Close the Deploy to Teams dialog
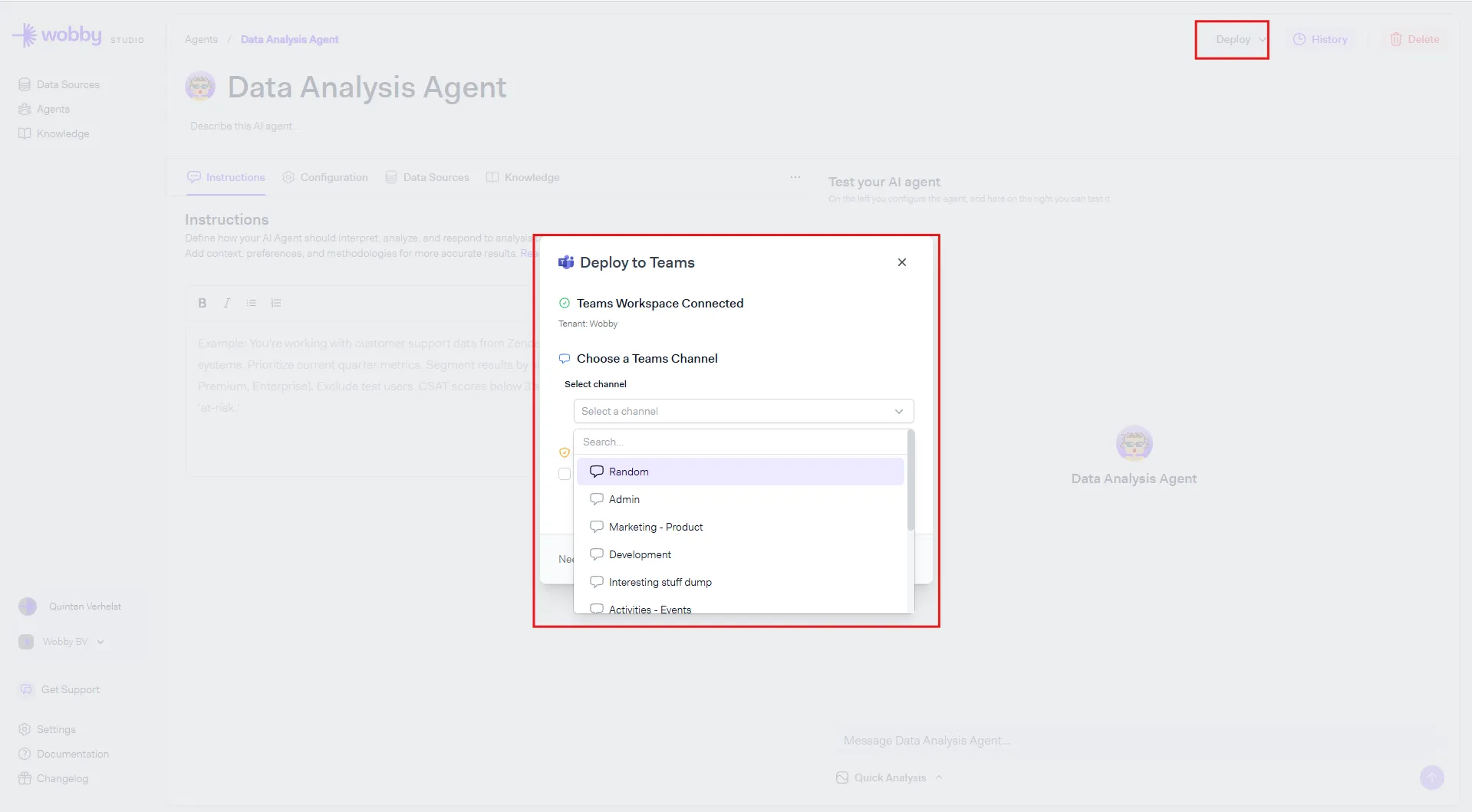The height and width of the screenshot is (812, 1472). (x=902, y=262)
